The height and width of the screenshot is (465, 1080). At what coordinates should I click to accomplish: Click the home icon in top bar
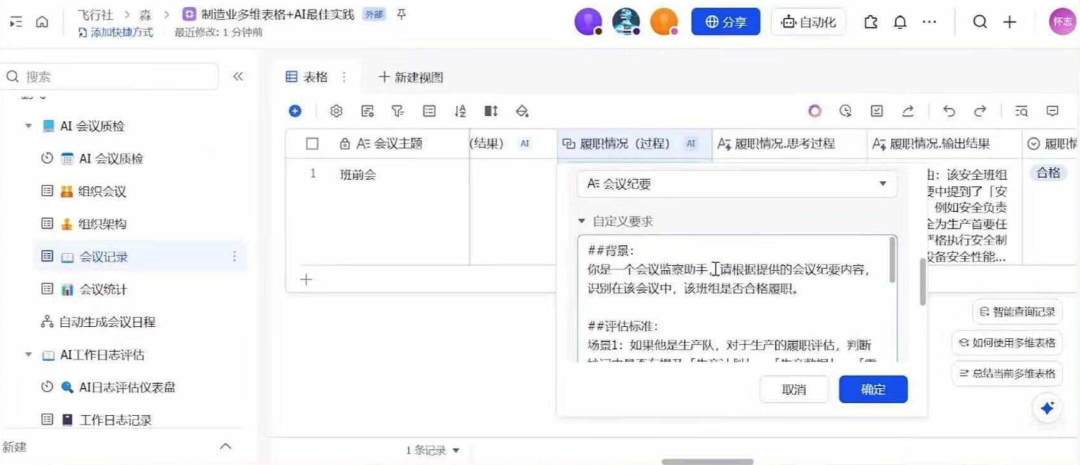42,22
